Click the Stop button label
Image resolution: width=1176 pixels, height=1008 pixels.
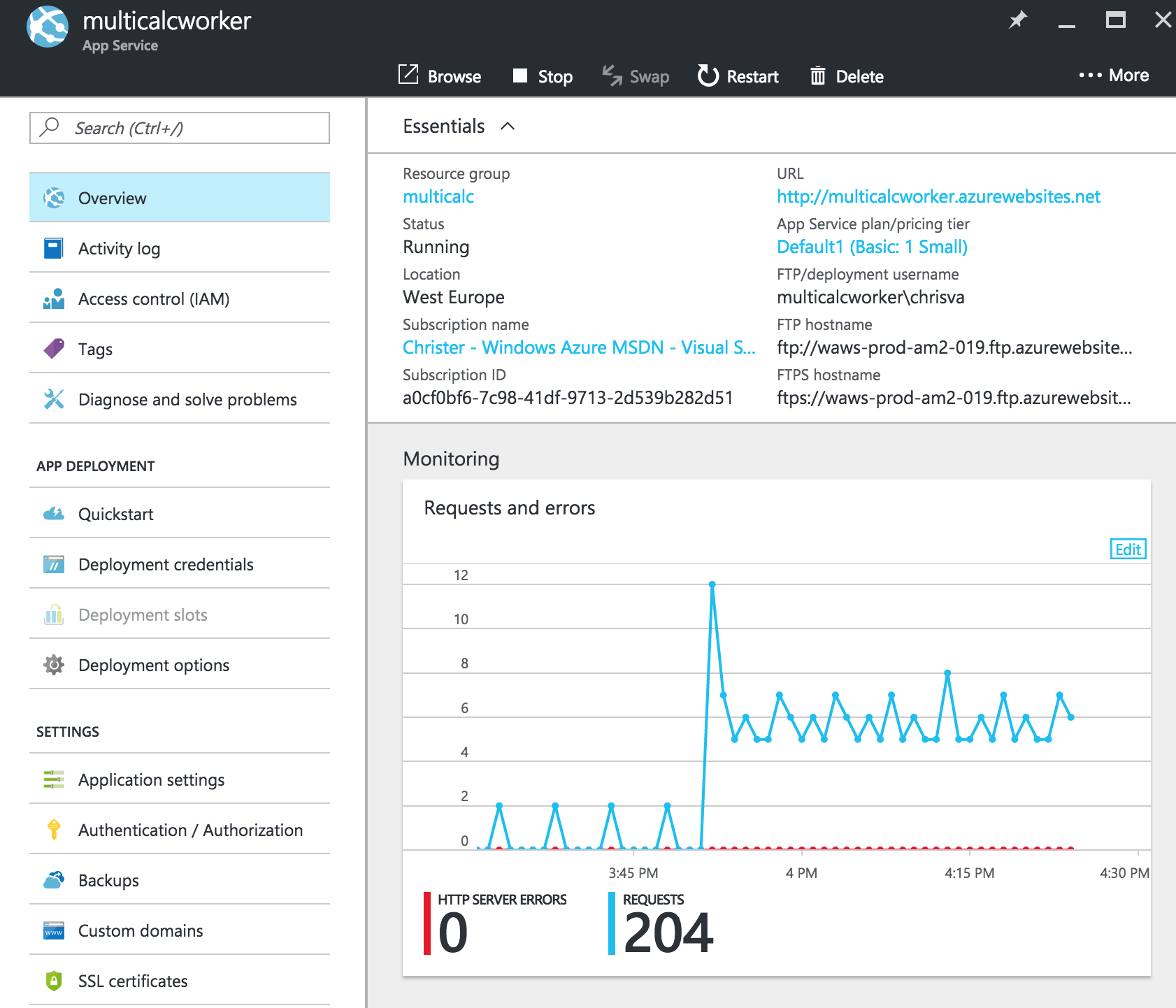click(555, 77)
